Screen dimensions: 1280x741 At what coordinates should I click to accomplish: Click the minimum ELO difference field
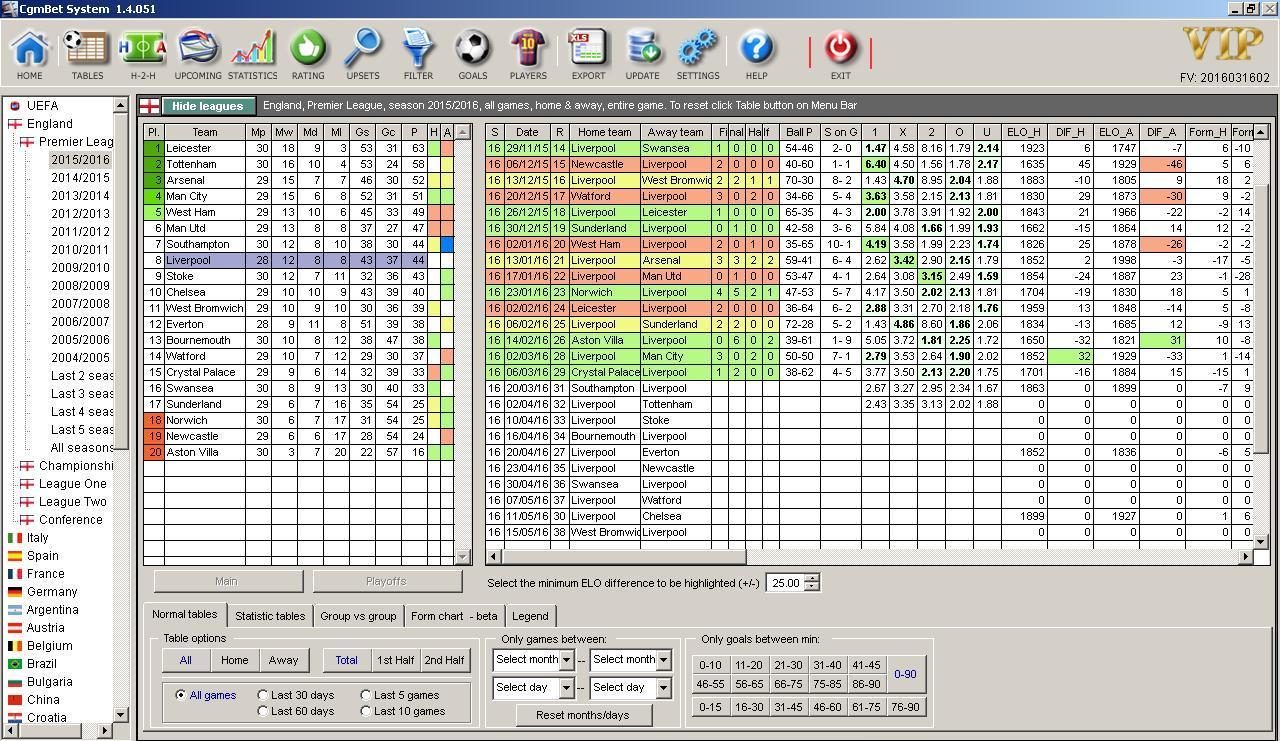(x=785, y=582)
